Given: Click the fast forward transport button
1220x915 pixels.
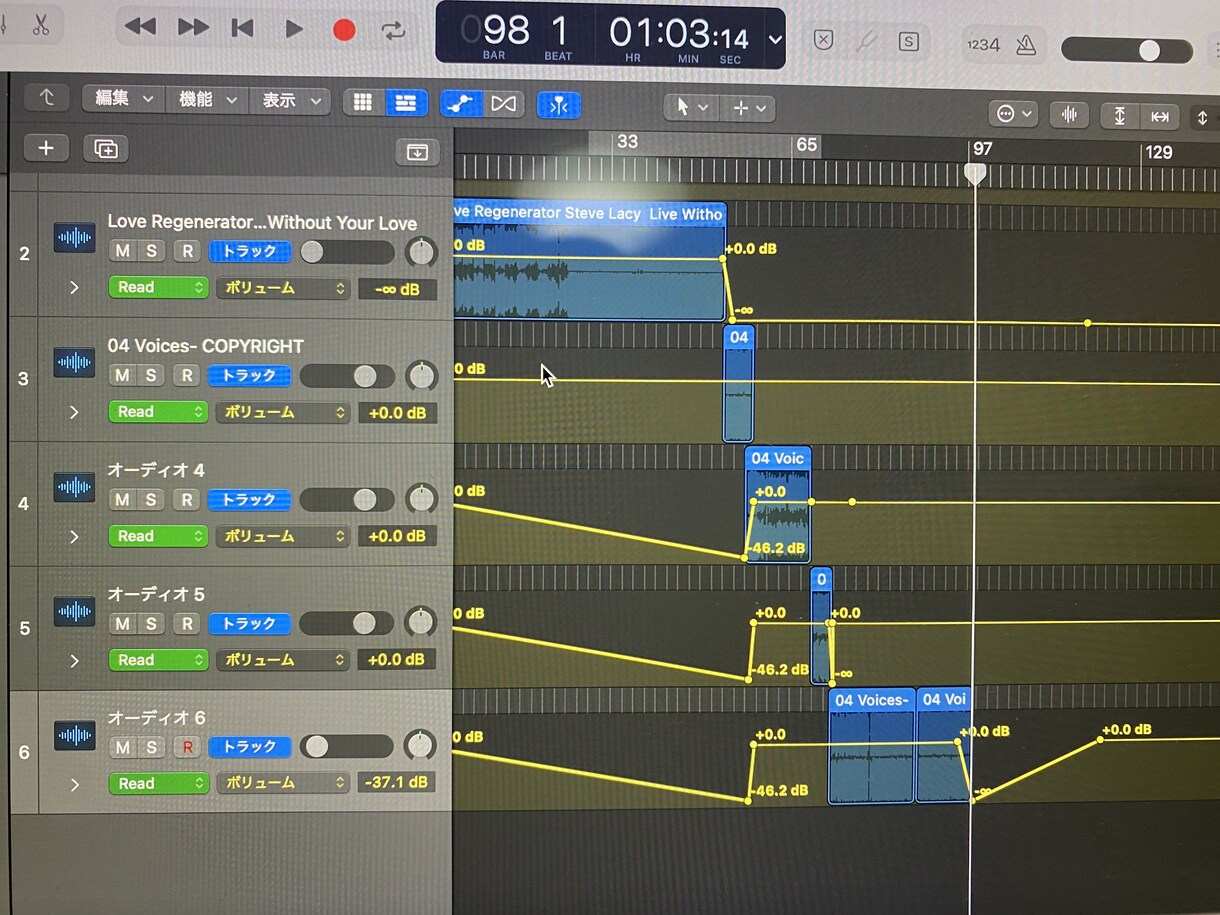Looking at the screenshot, I should pos(193,28).
